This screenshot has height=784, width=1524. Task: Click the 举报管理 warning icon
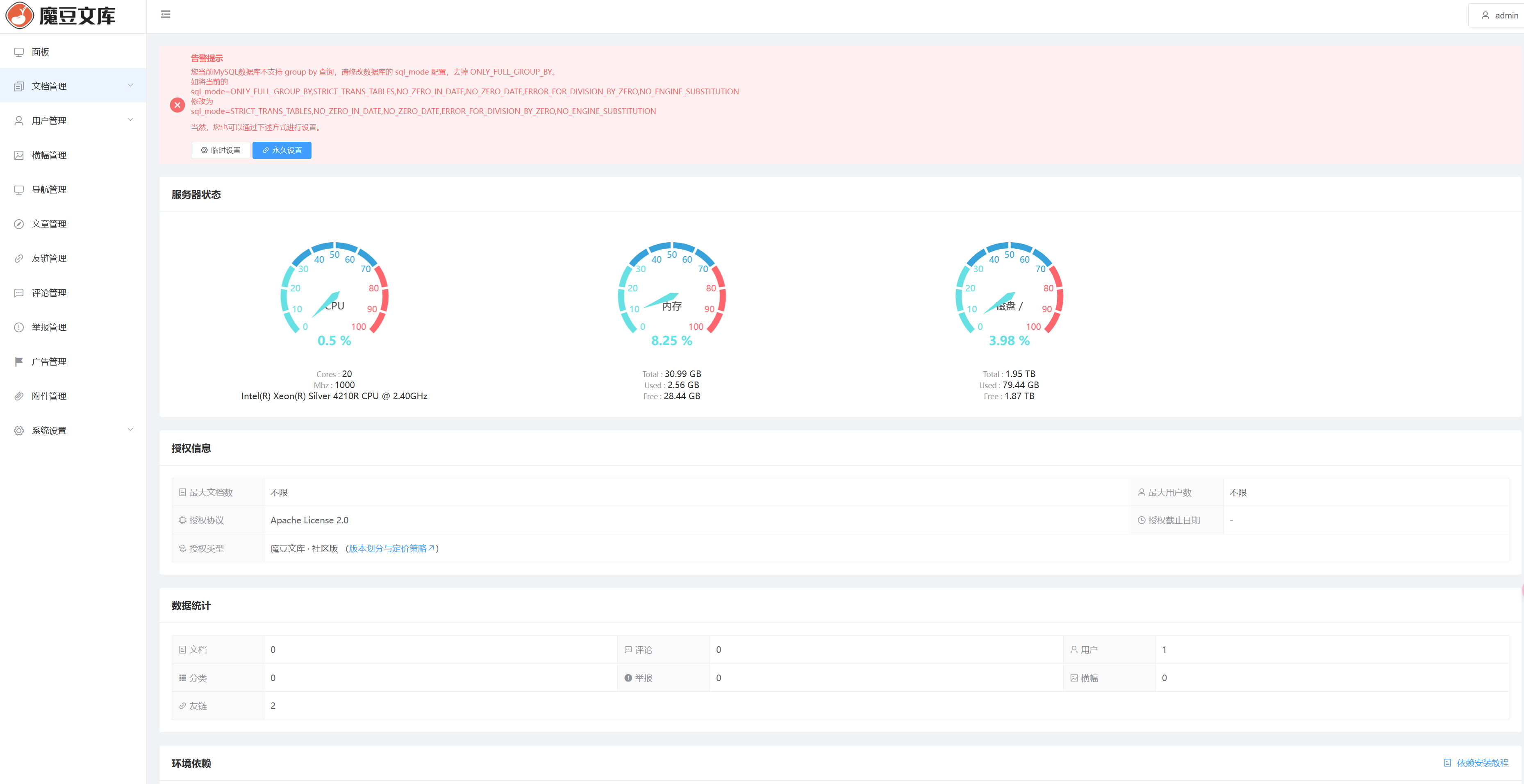click(19, 327)
